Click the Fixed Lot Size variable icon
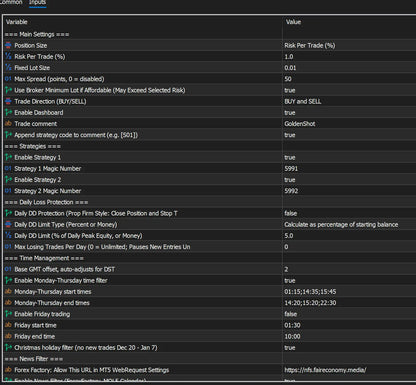 point(8,68)
